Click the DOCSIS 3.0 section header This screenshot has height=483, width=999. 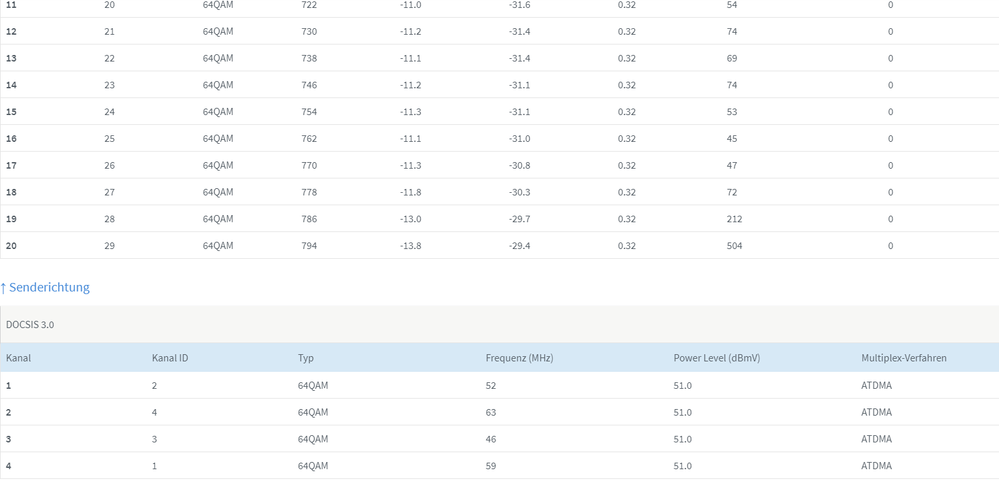[30, 325]
